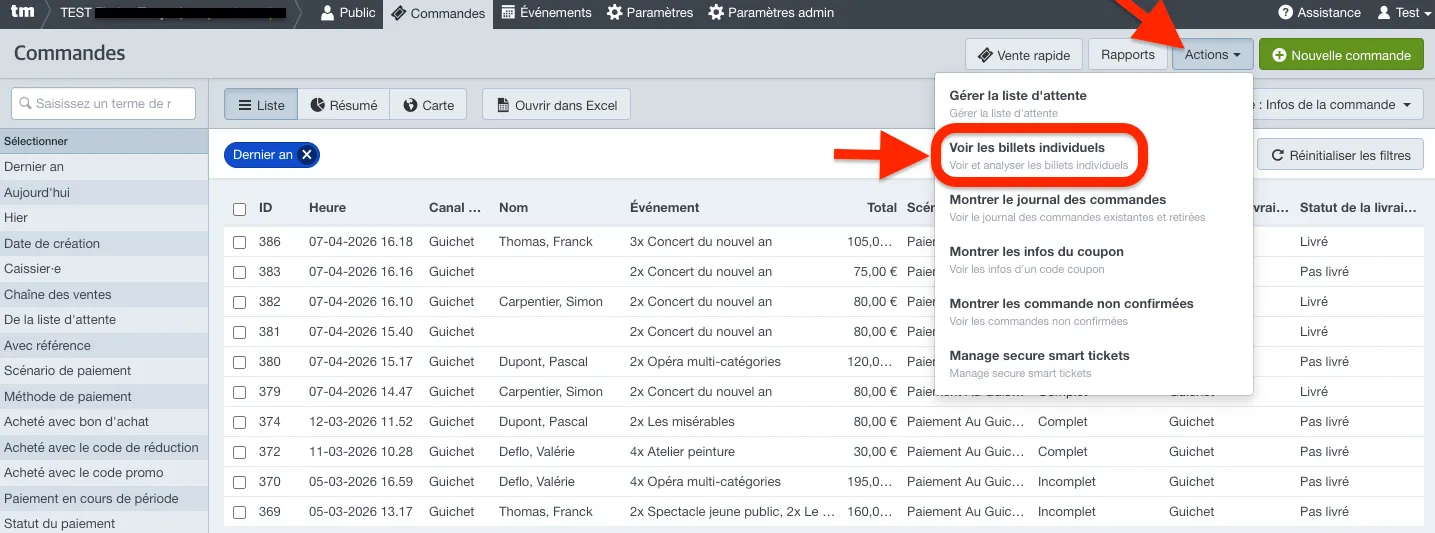This screenshot has width=1435, height=533.
Task: Select Acheté avec bon d'achat filter
Action: click(104, 422)
